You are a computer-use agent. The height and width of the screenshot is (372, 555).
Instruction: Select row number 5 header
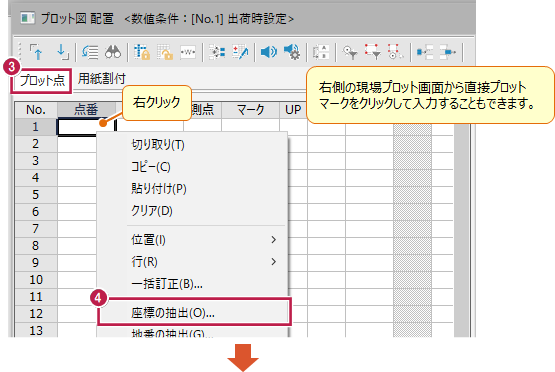[35, 195]
